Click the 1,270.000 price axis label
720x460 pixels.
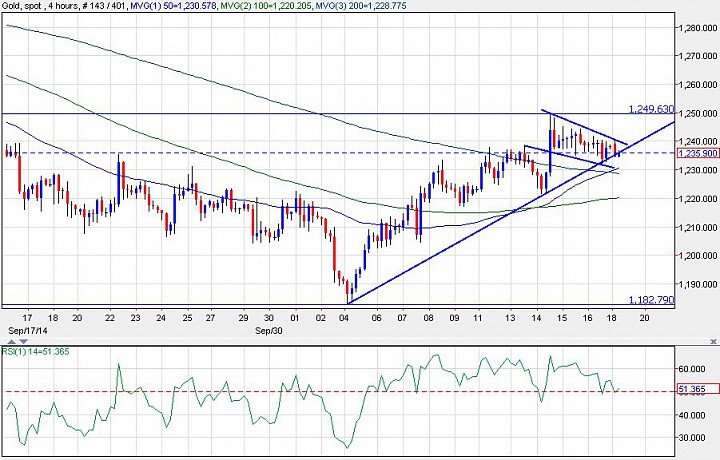pos(698,56)
